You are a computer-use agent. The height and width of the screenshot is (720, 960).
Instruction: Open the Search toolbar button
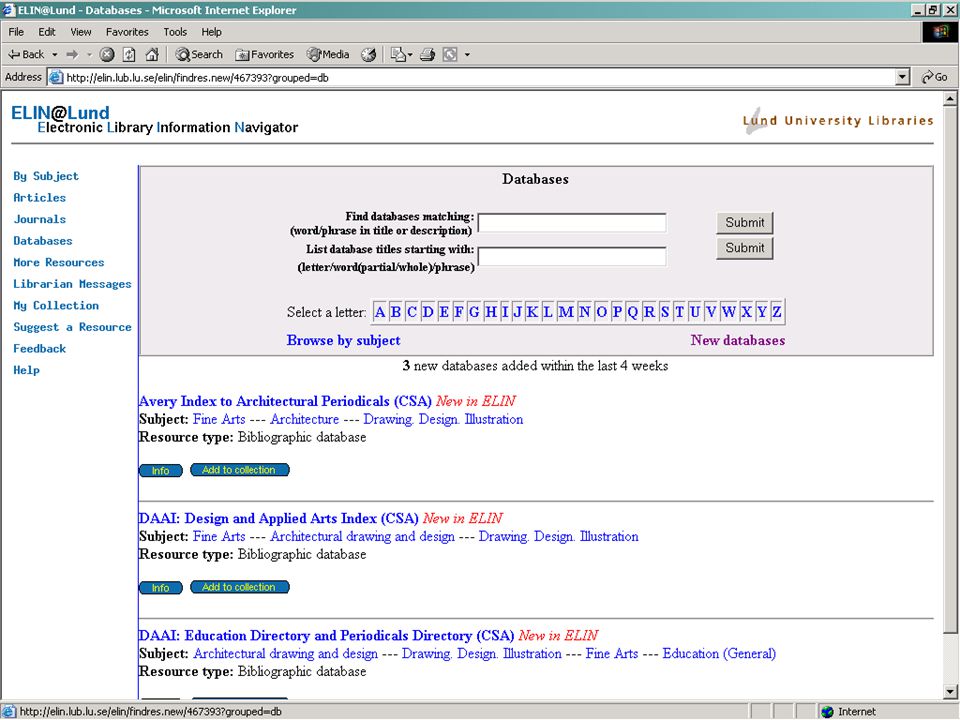[199, 54]
